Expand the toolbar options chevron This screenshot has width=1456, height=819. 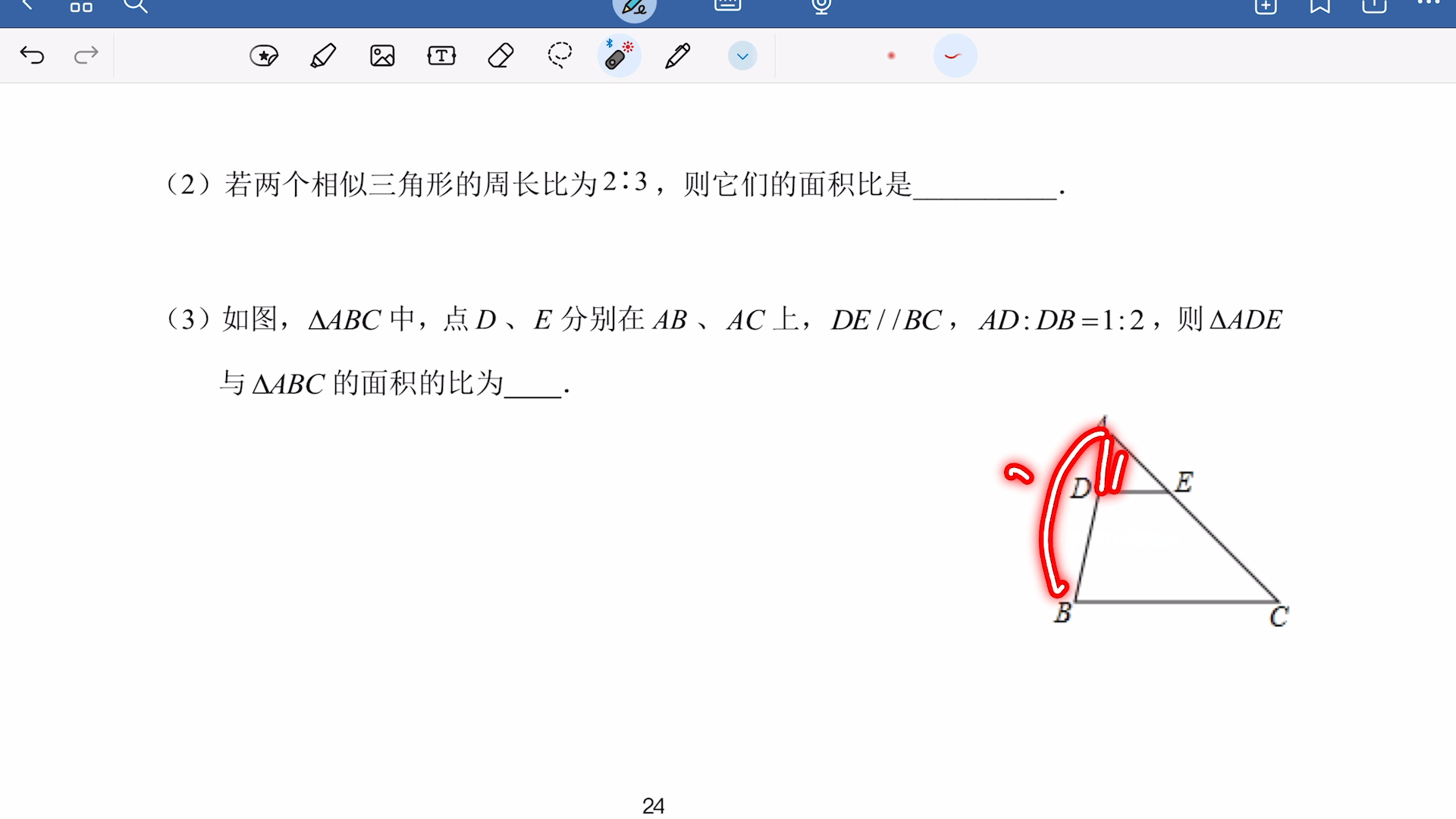click(x=742, y=55)
